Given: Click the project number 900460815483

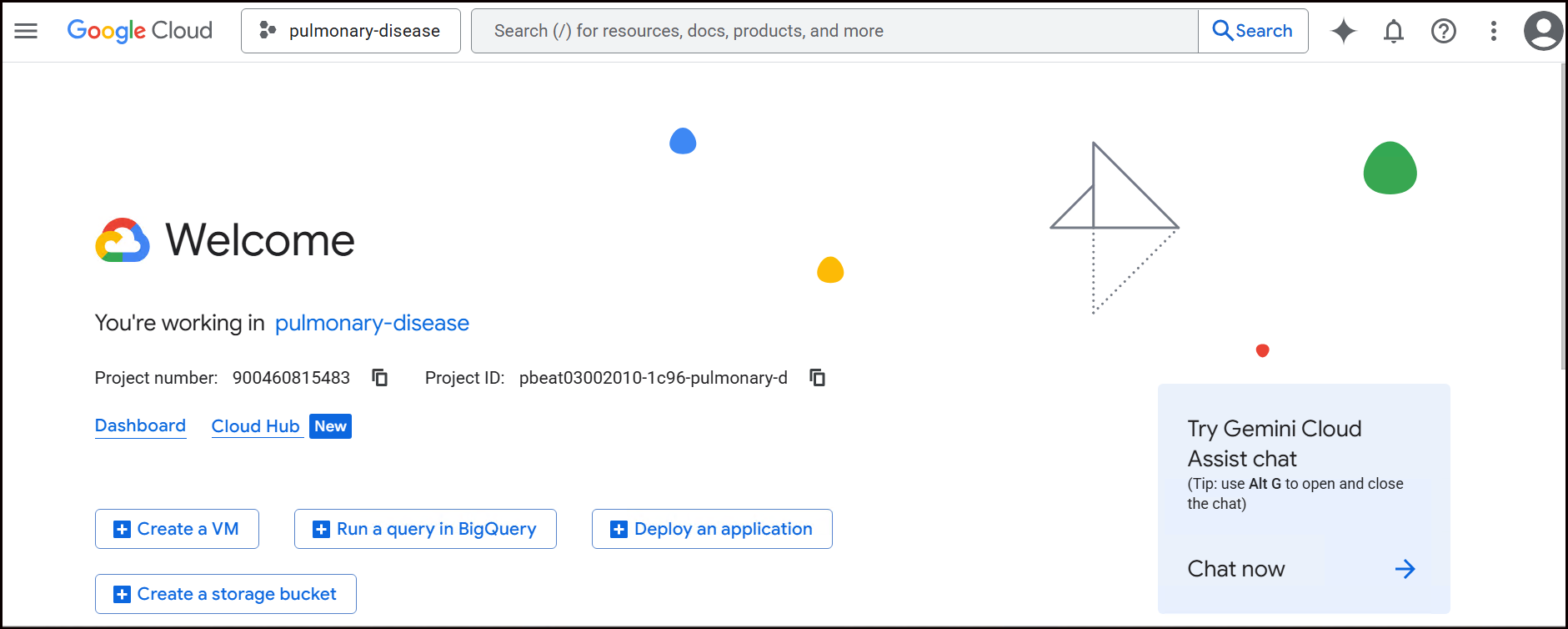Looking at the screenshot, I should pyautogui.click(x=291, y=378).
